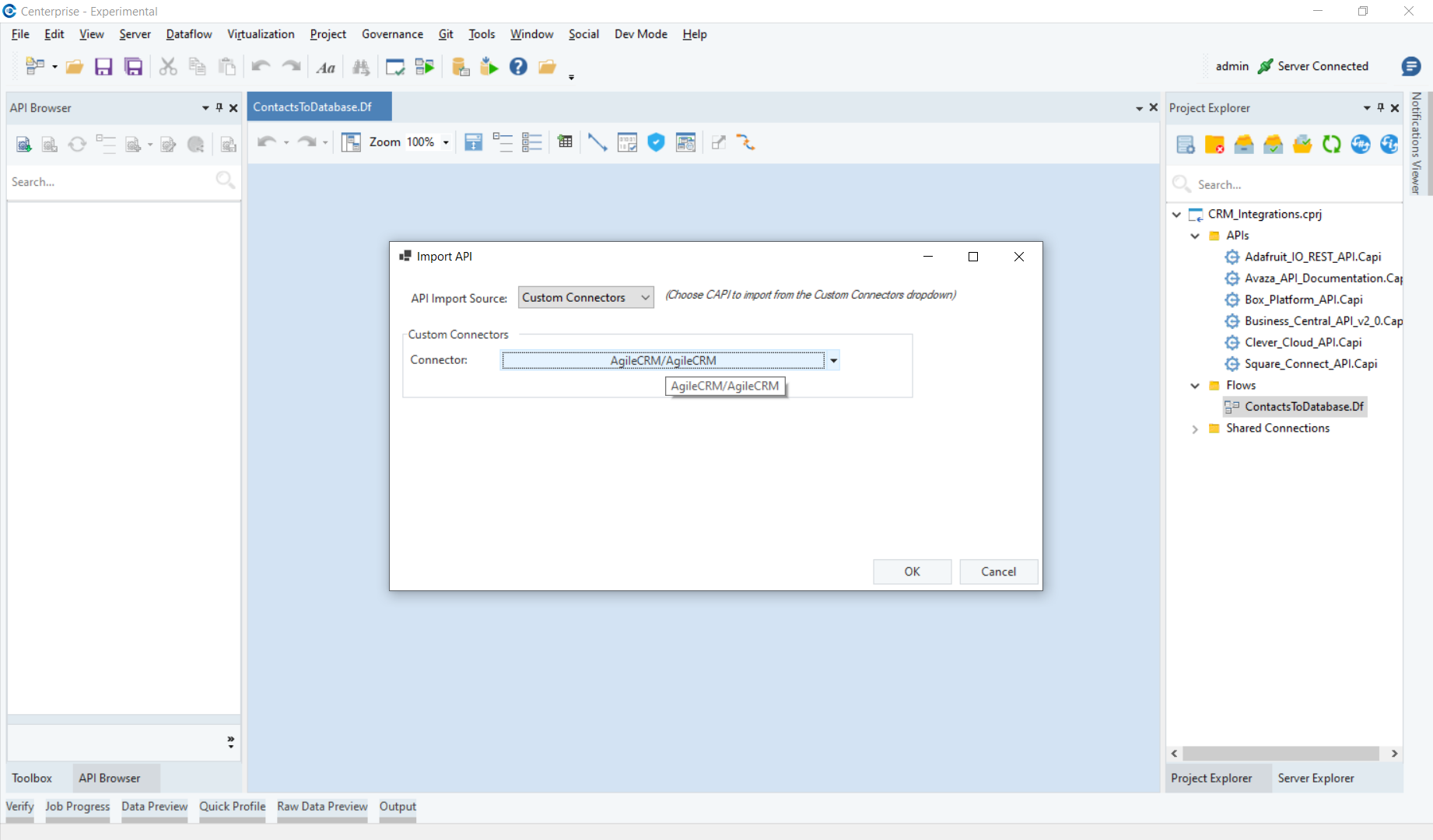Click the green refresh arrows in Project Explorer

click(x=1331, y=144)
